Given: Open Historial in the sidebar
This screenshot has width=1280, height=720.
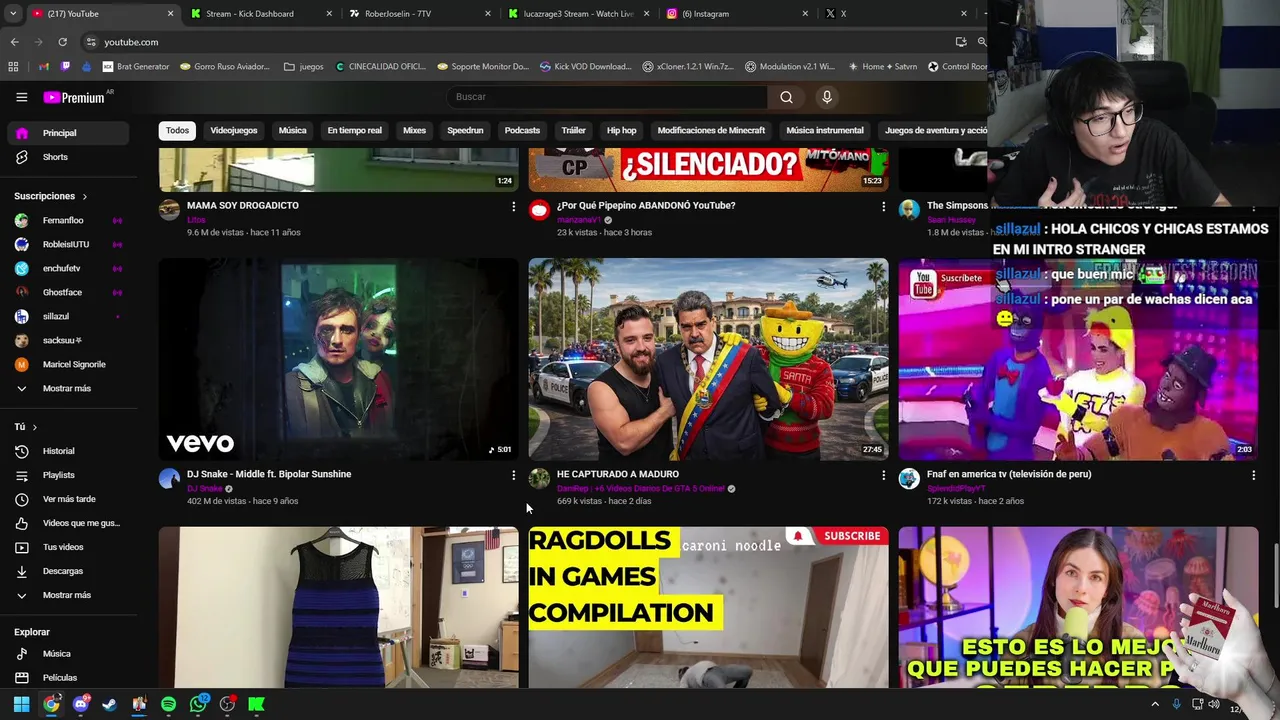Looking at the screenshot, I should coord(68,451).
